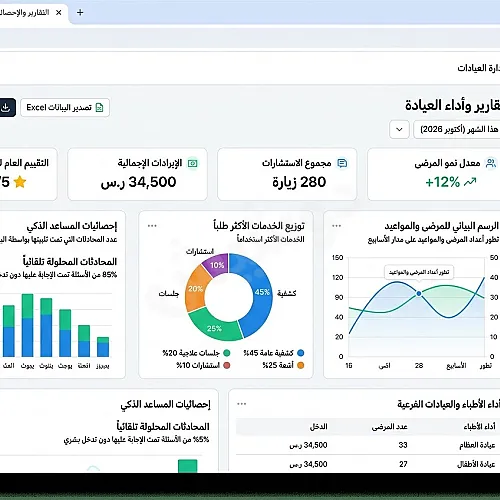Image resolution: width=500 pixels, height=500 pixels.
Task: Click the cell showing 27 patients
Action: (403, 464)
